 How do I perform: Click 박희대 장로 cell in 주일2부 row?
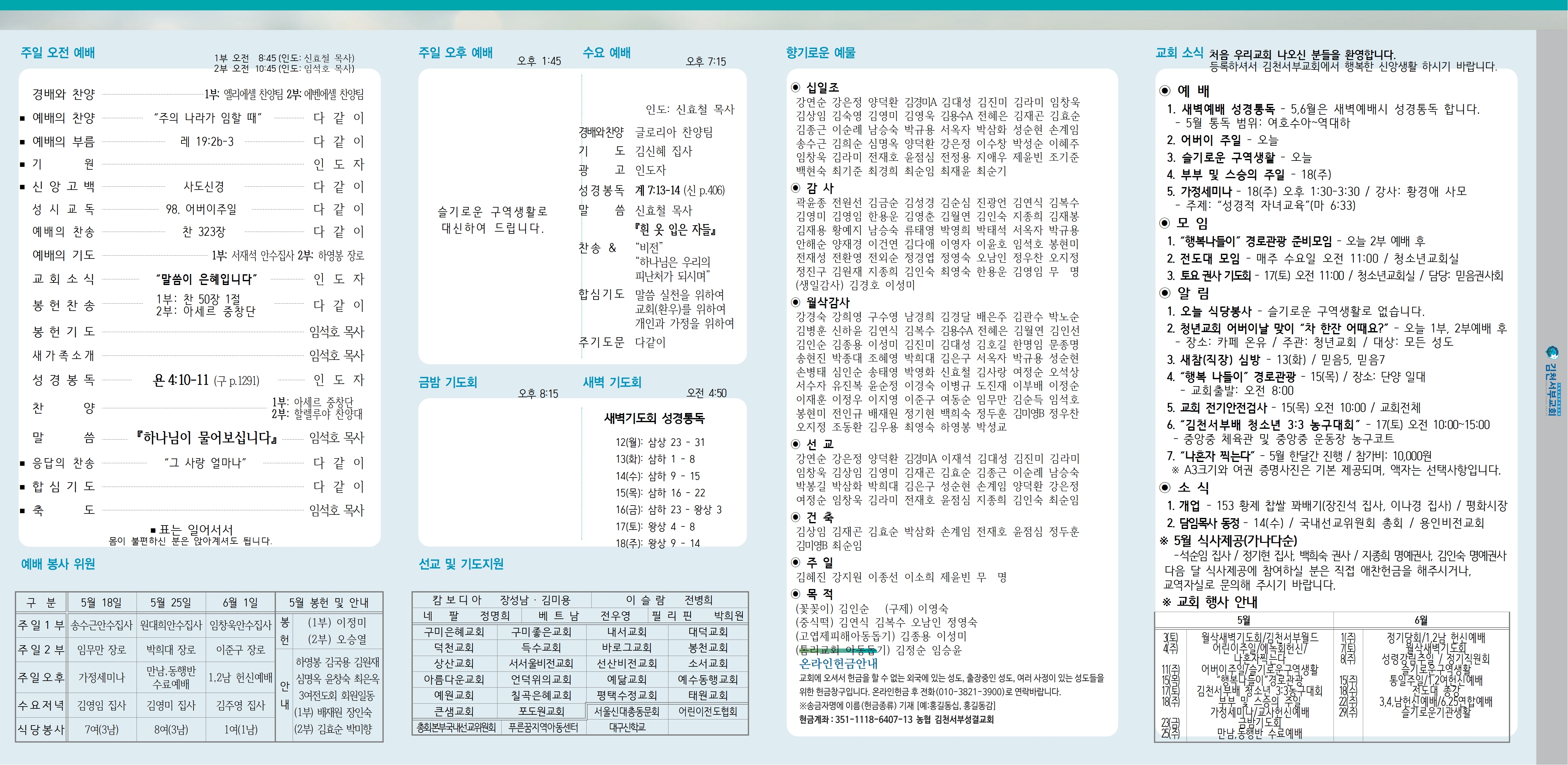click(x=171, y=650)
